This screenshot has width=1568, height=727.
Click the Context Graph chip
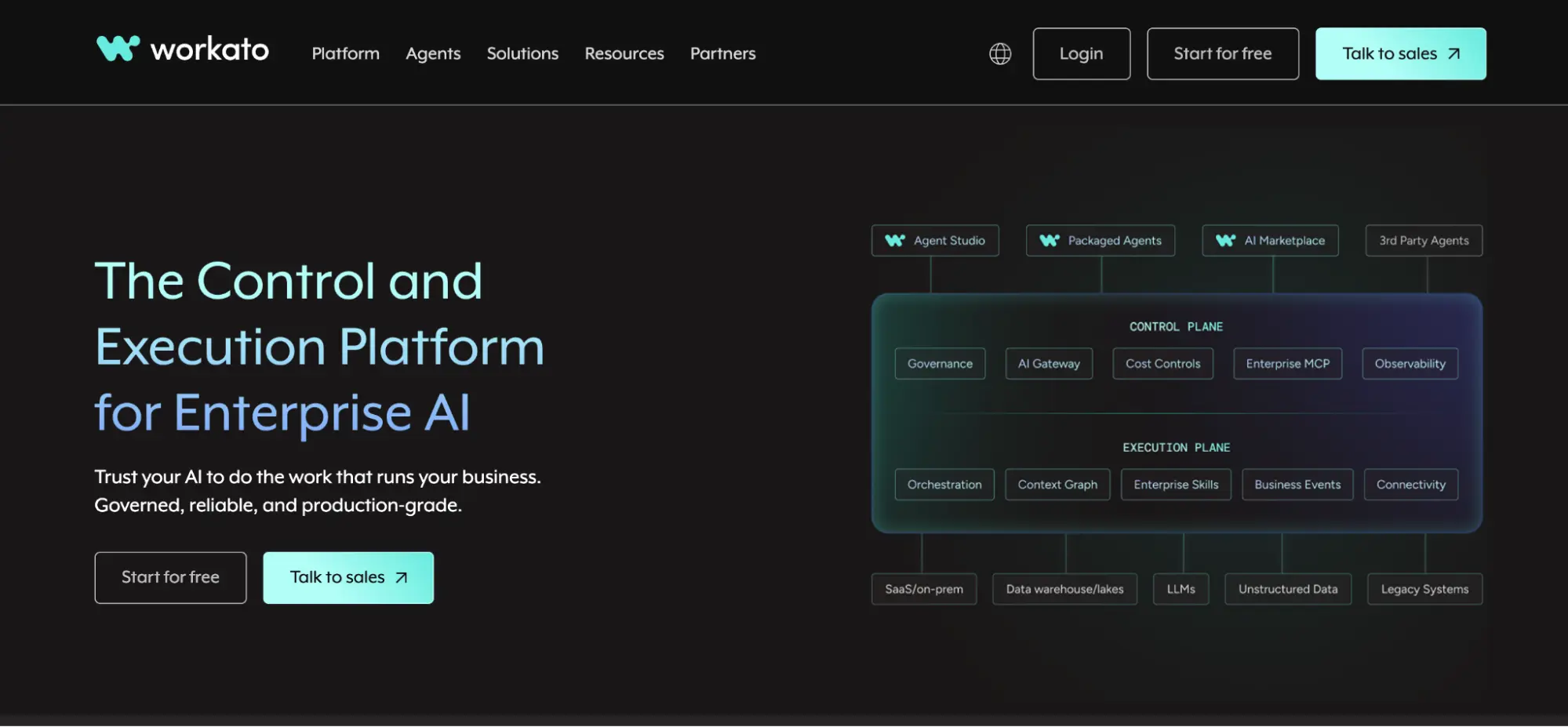(1058, 485)
